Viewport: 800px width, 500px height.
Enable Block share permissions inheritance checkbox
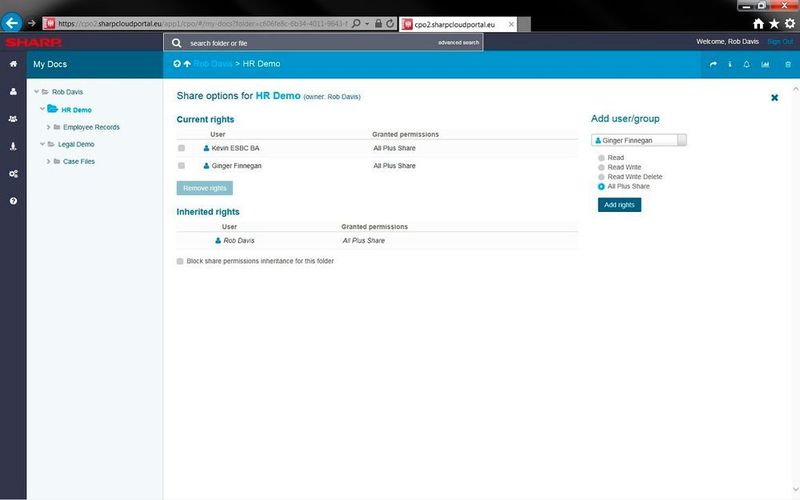pos(180,261)
